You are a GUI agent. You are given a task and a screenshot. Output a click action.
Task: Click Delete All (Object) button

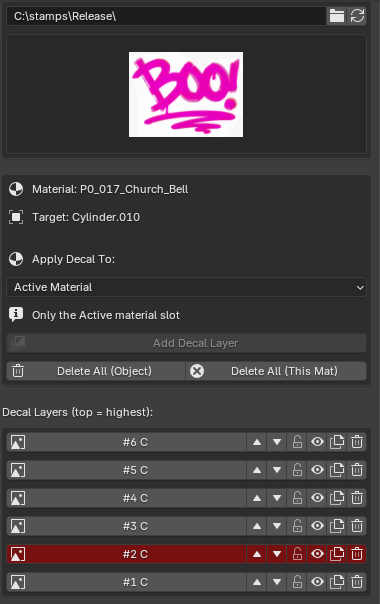(x=96, y=371)
